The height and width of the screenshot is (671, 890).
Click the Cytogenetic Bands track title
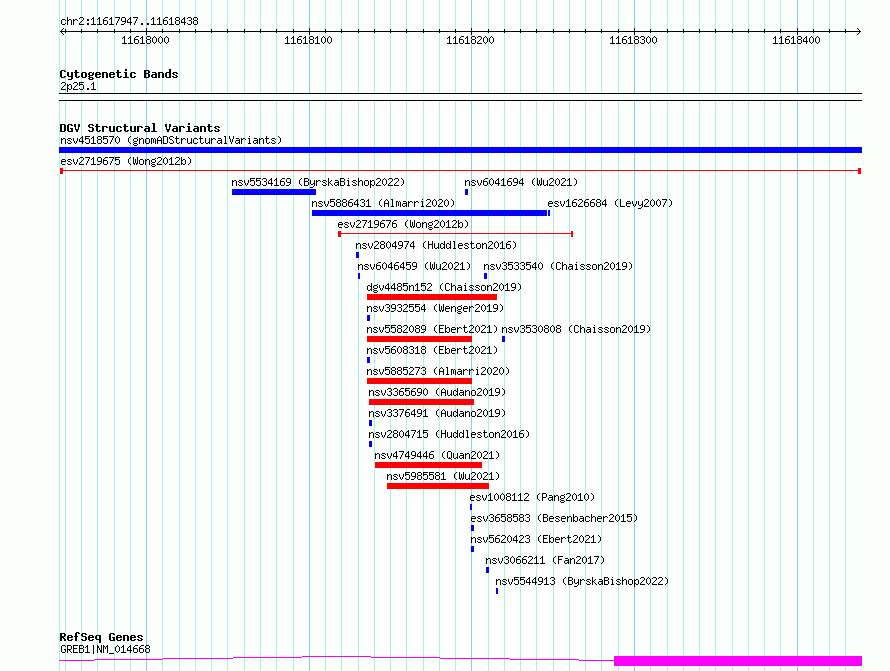pyautogui.click(x=119, y=74)
